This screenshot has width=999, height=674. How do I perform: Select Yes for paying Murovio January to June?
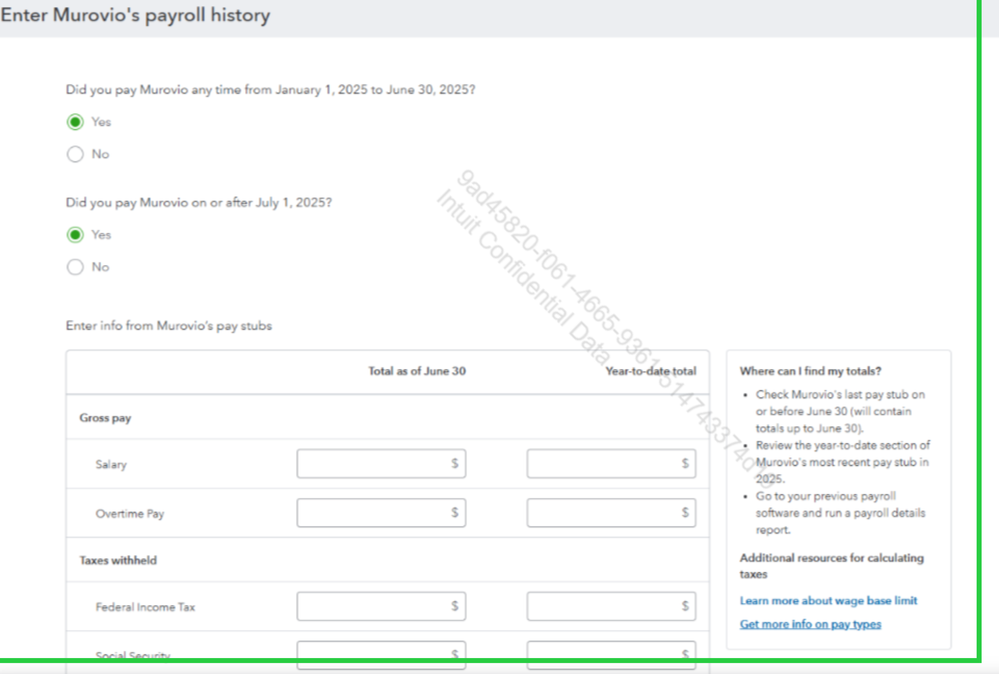point(76,121)
